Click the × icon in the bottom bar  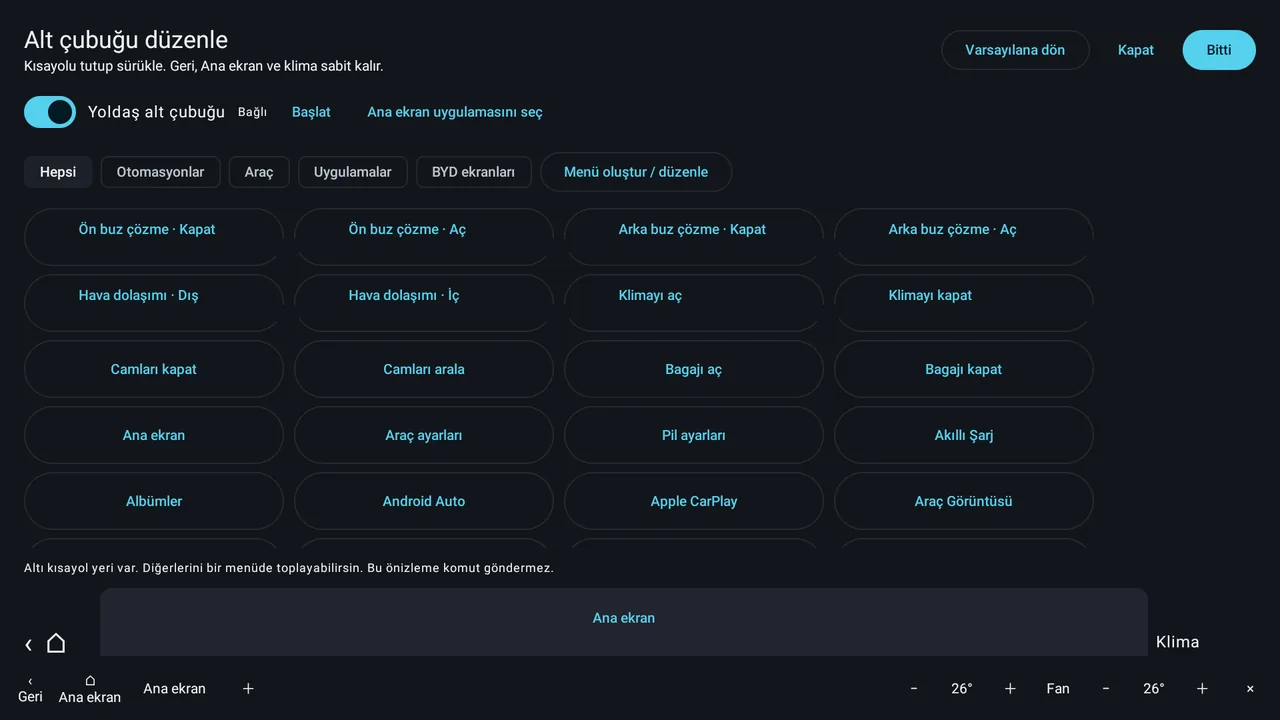coord(1250,688)
